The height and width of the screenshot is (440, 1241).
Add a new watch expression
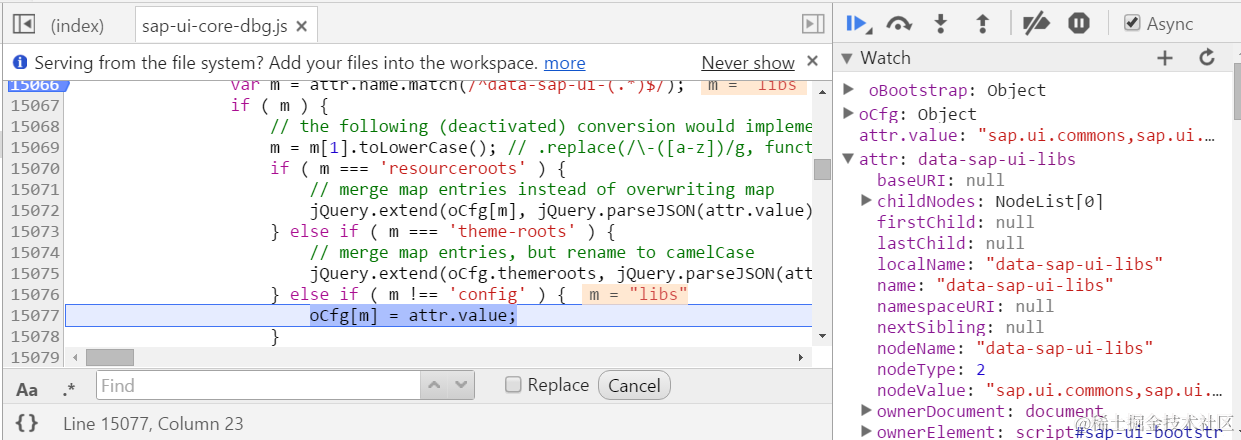[1164, 58]
